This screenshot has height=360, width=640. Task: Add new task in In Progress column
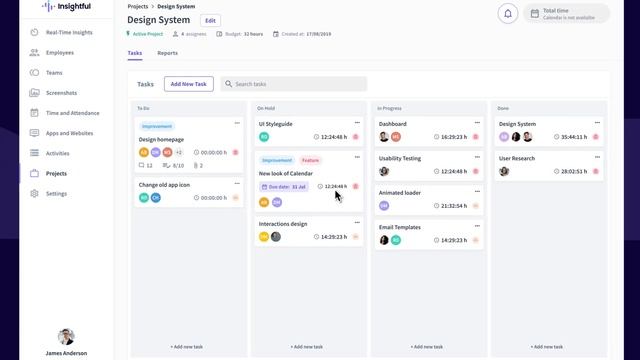[x=427, y=347]
